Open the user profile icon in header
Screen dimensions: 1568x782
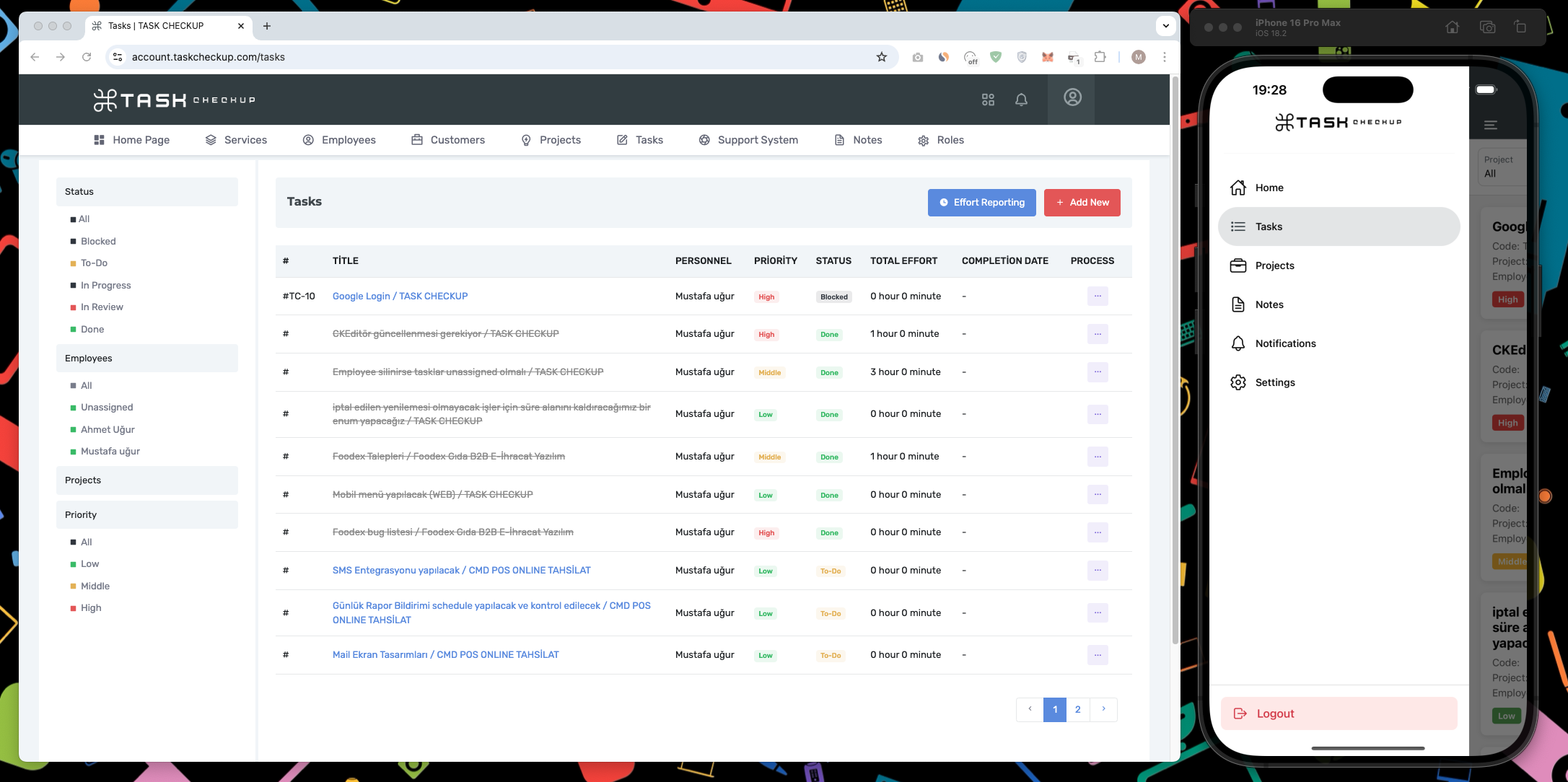tap(1072, 97)
